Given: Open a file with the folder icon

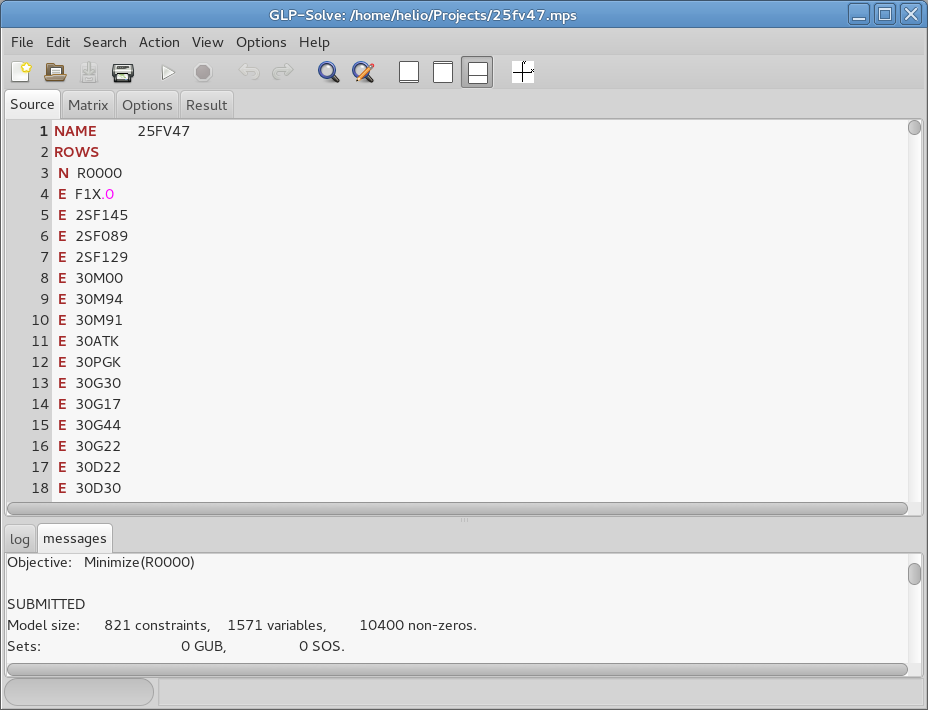Looking at the screenshot, I should [x=55, y=72].
